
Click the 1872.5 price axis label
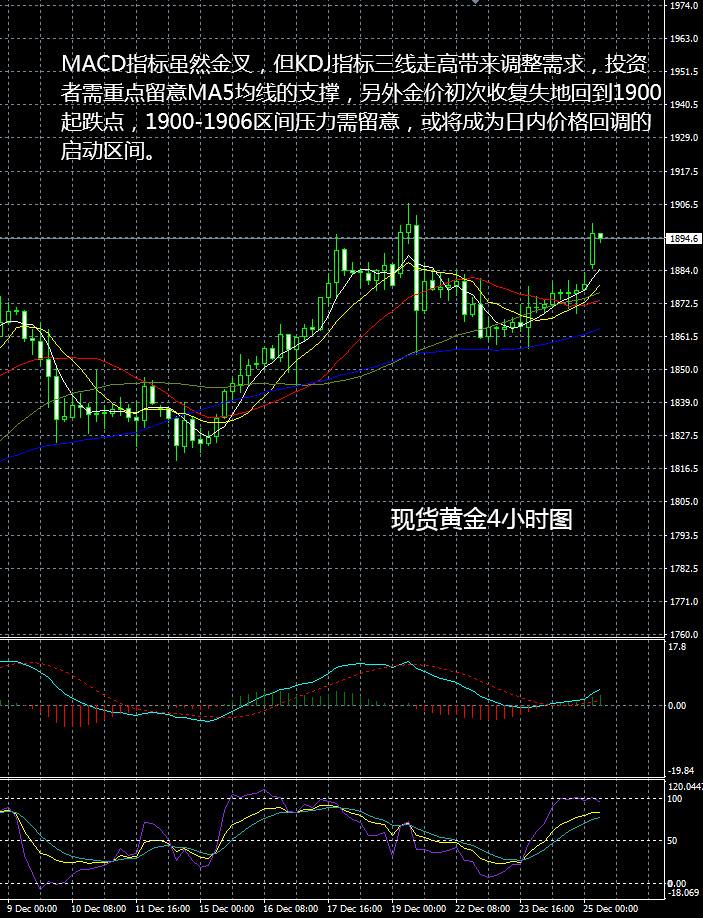click(683, 303)
